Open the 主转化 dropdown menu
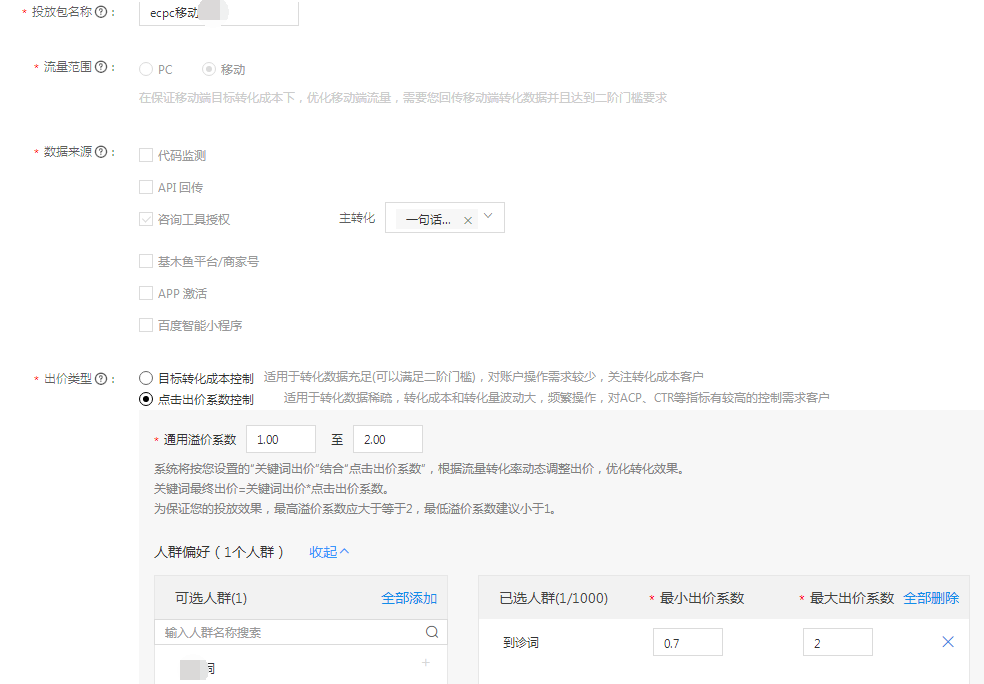 pyautogui.click(x=487, y=217)
